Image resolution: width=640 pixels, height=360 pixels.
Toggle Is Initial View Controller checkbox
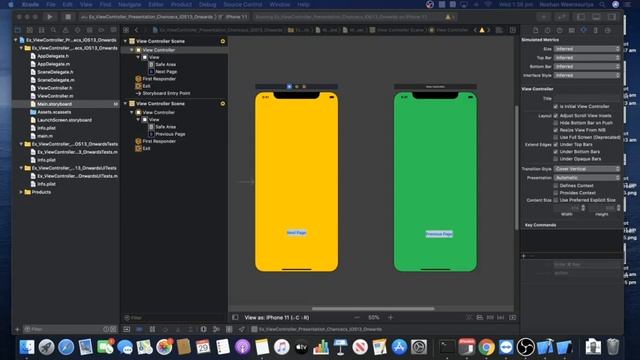(556, 107)
